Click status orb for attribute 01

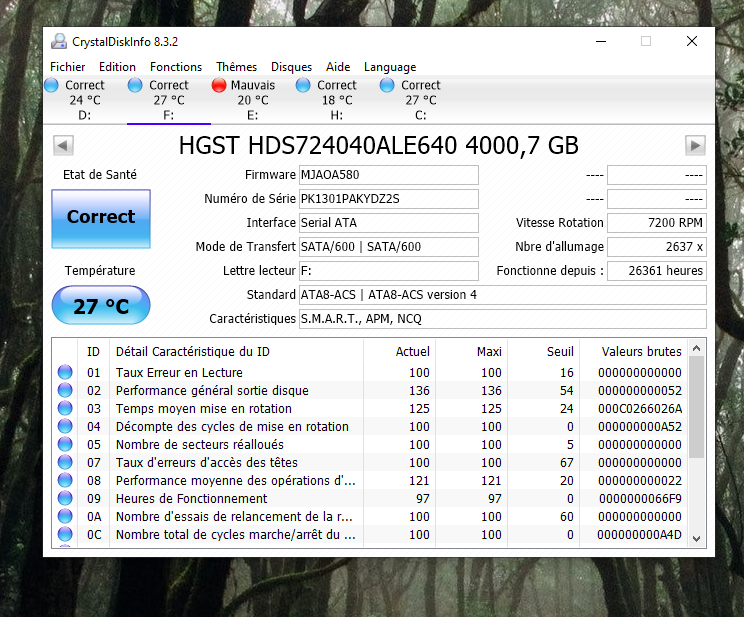point(65,372)
